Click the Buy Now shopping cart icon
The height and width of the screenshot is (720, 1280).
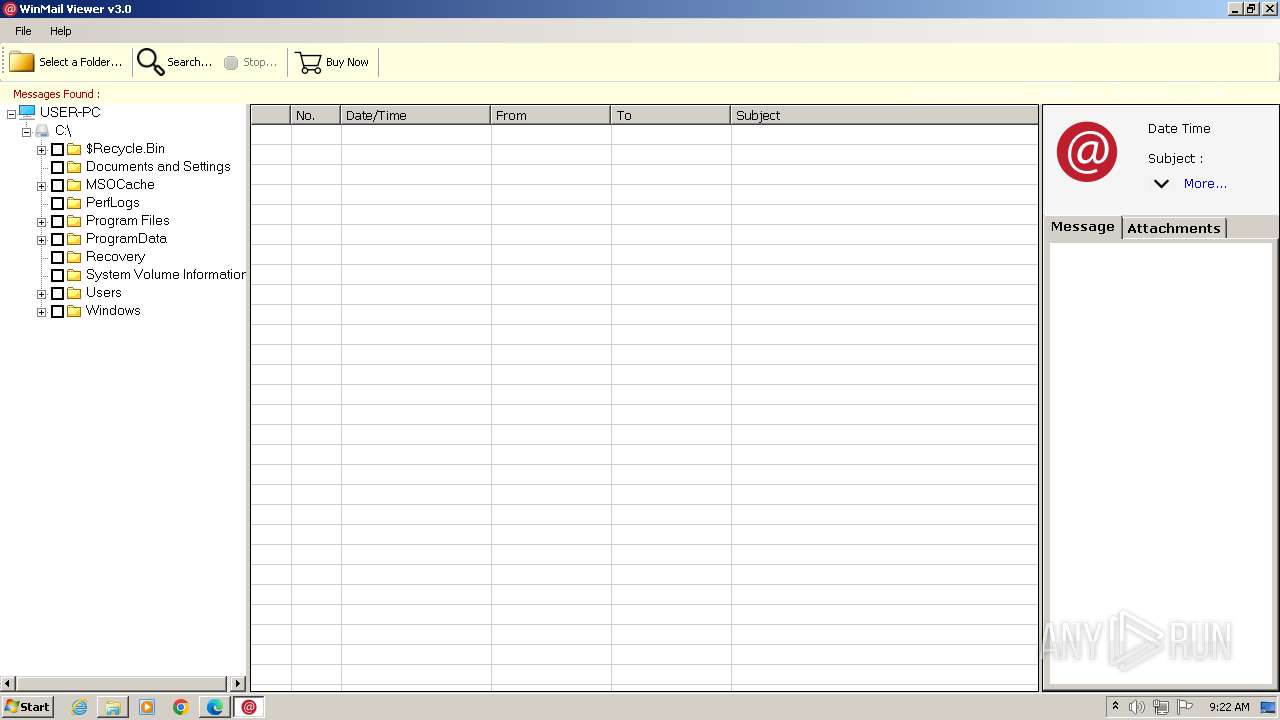(x=309, y=62)
